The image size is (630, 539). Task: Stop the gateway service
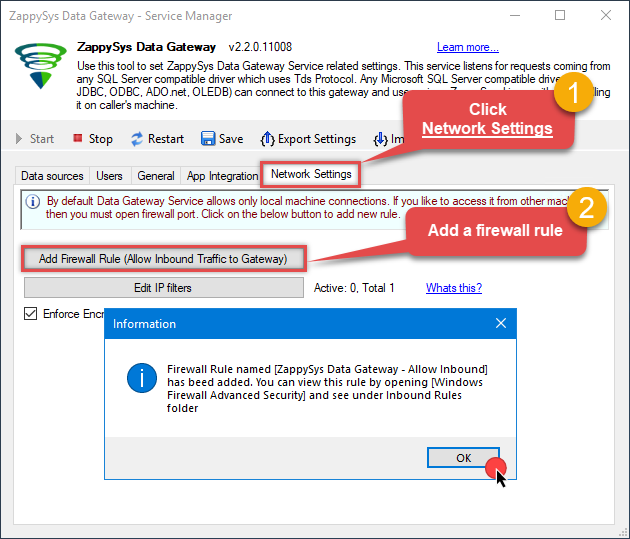93,139
